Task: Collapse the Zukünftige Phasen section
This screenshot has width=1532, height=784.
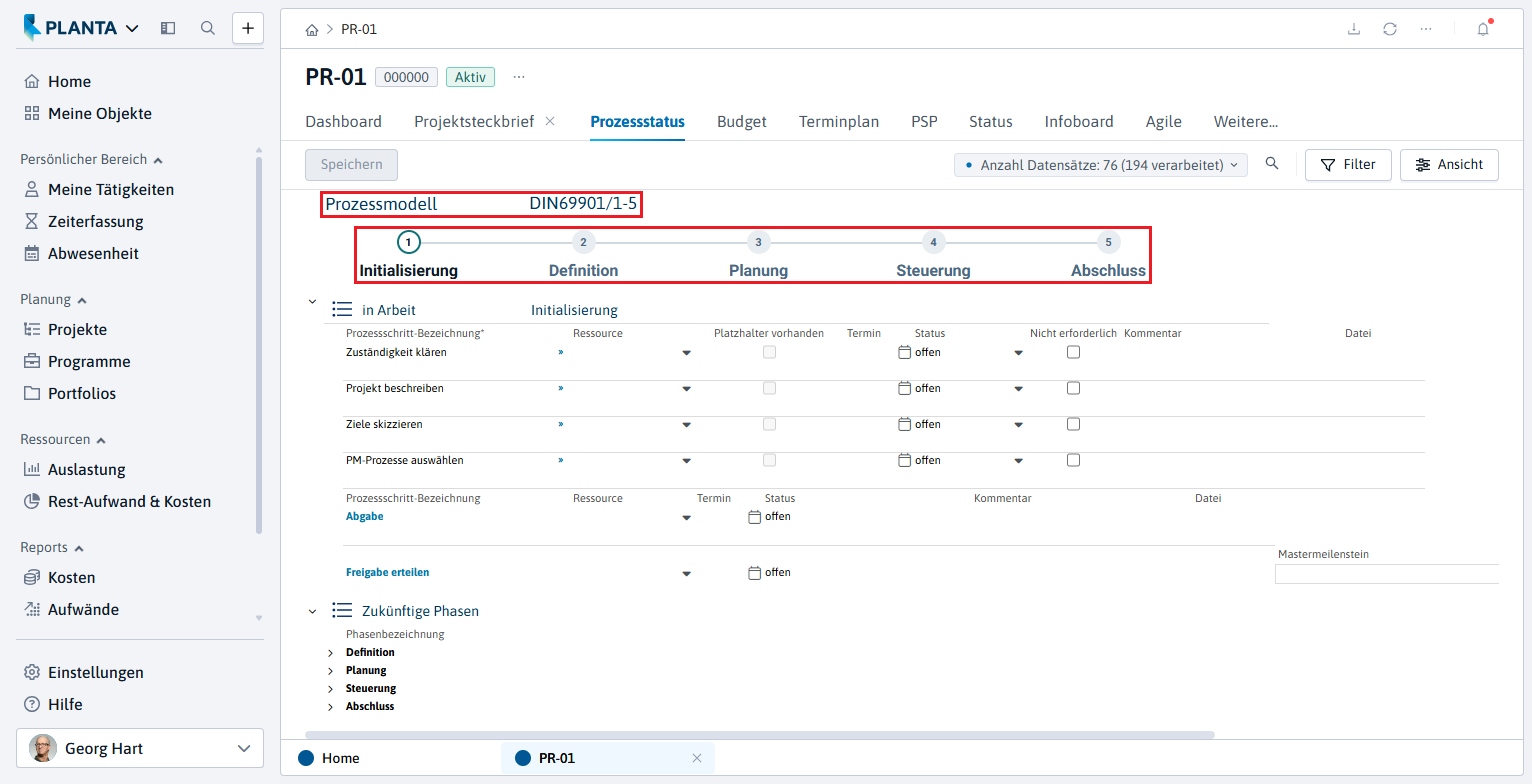Action: tap(312, 611)
